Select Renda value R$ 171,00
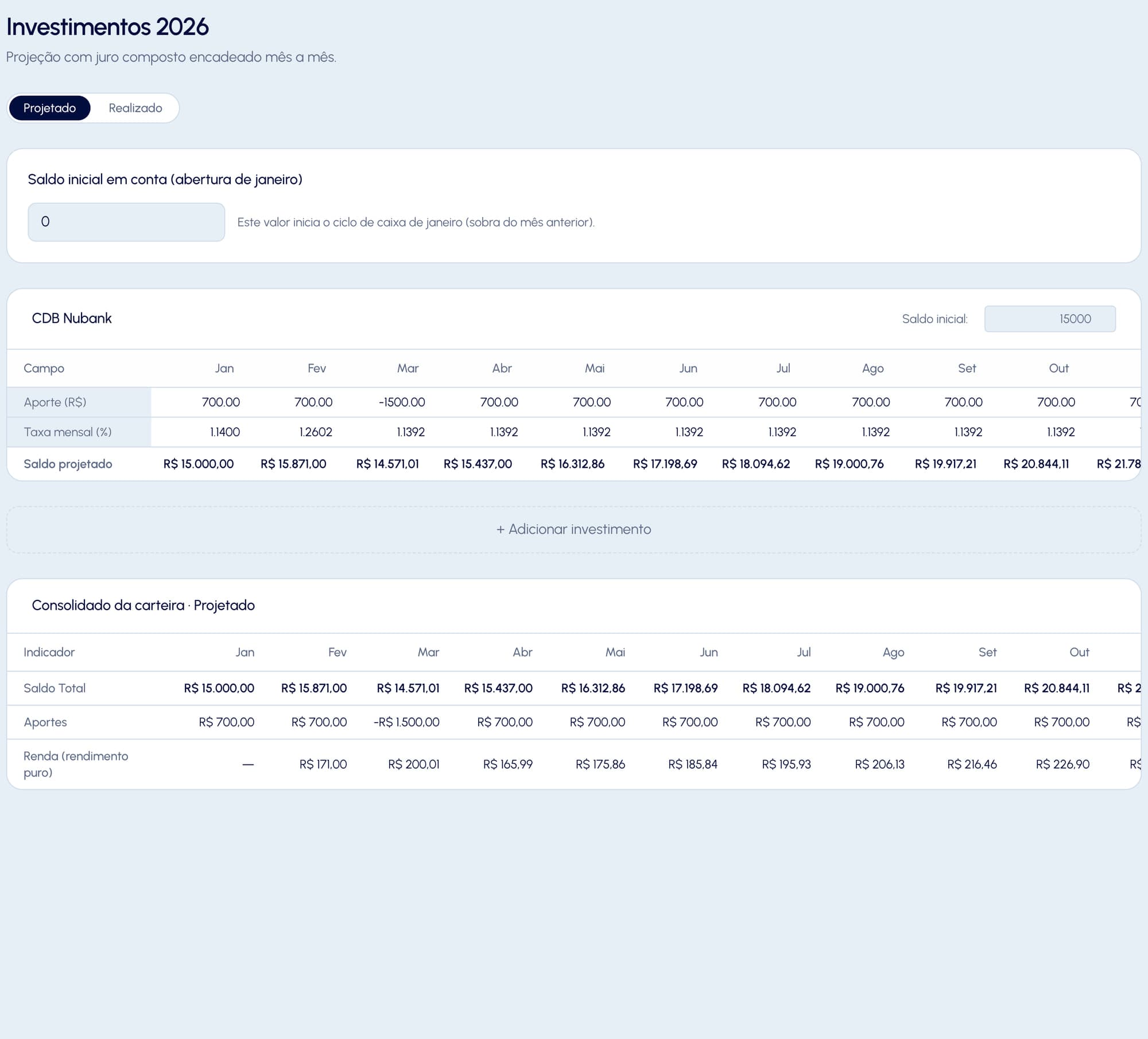The height and width of the screenshot is (1039, 1148). click(x=323, y=764)
